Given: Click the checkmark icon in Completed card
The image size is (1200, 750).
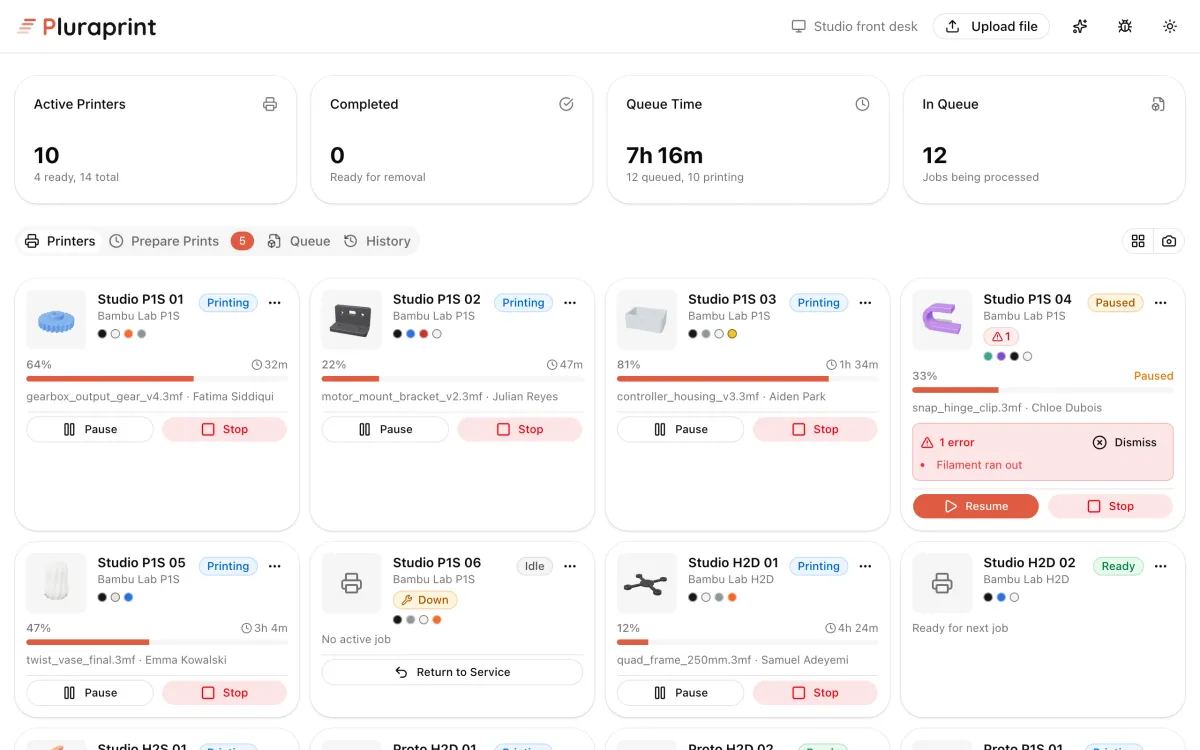Looking at the screenshot, I should [x=566, y=104].
